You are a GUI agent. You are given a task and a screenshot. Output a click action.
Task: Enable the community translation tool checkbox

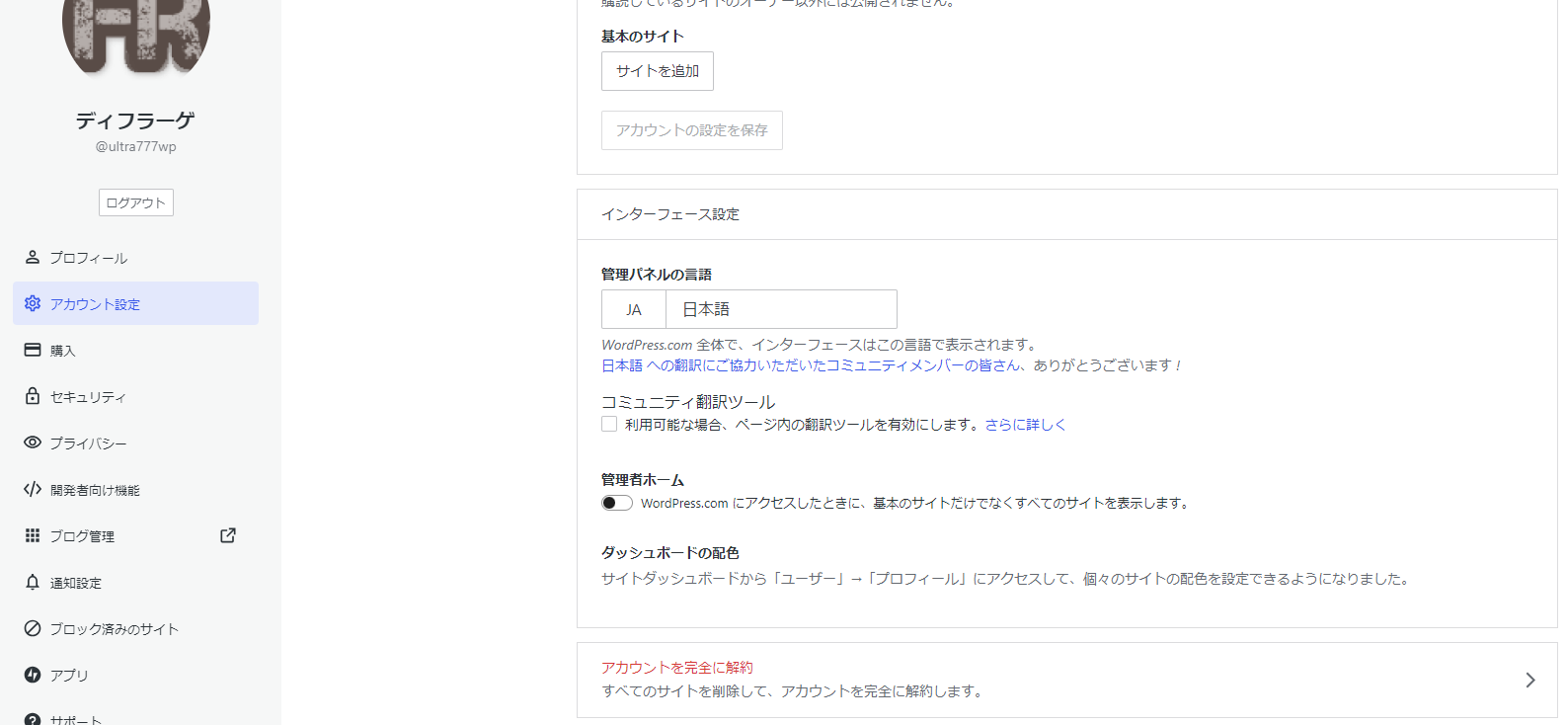pyautogui.click(x=609, y=424)
